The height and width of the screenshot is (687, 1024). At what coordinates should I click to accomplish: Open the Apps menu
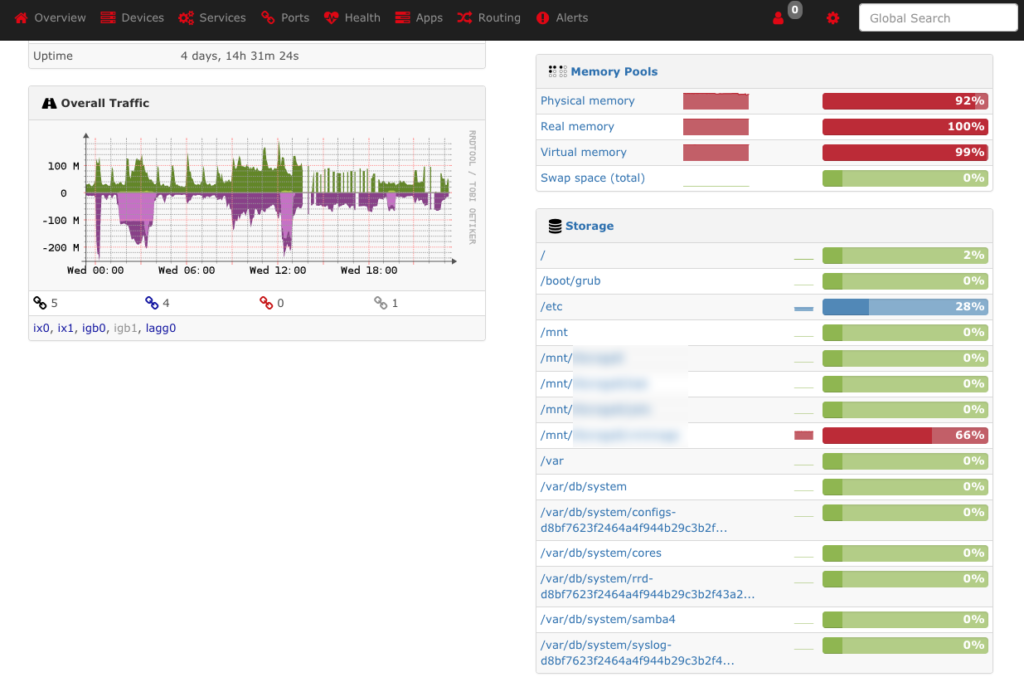pyautogui.click(x=419, y=18)
